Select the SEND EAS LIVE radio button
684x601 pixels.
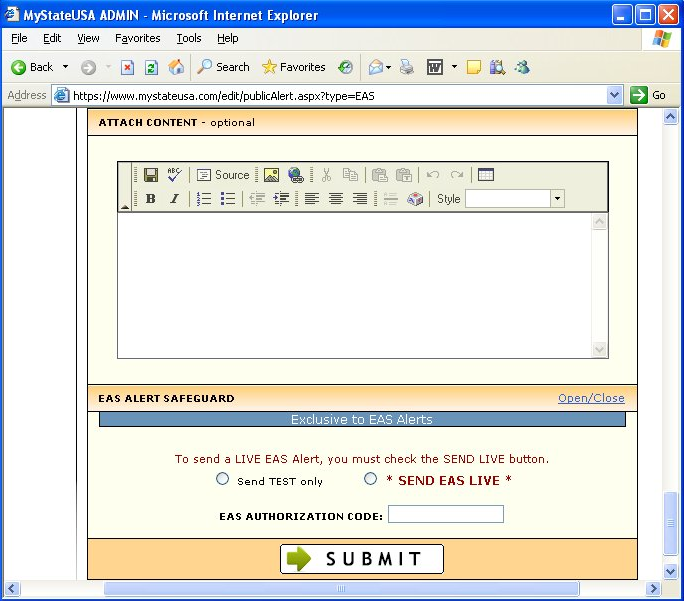tap(370, 479)
